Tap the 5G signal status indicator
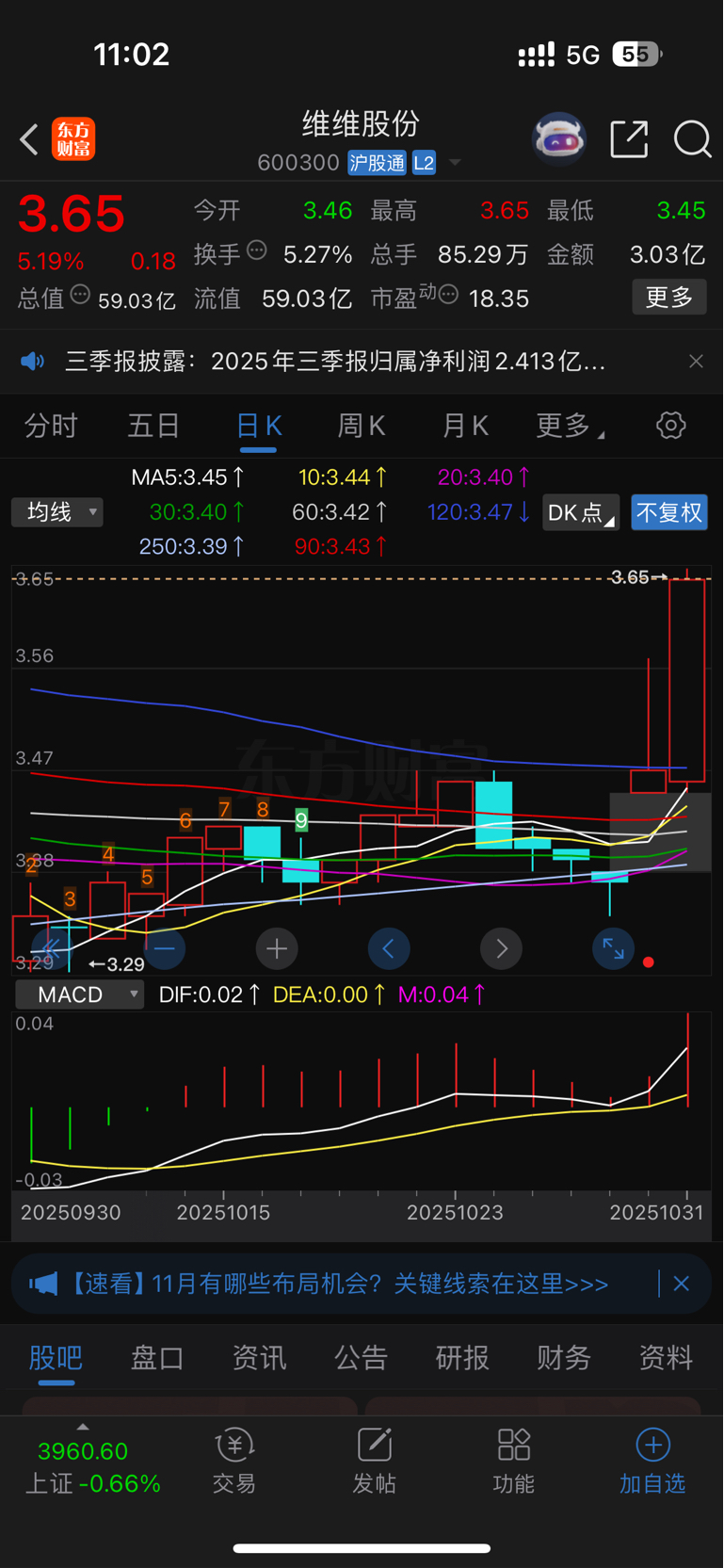The width and height of the screenshot is (724, 1568). (583, 55)
